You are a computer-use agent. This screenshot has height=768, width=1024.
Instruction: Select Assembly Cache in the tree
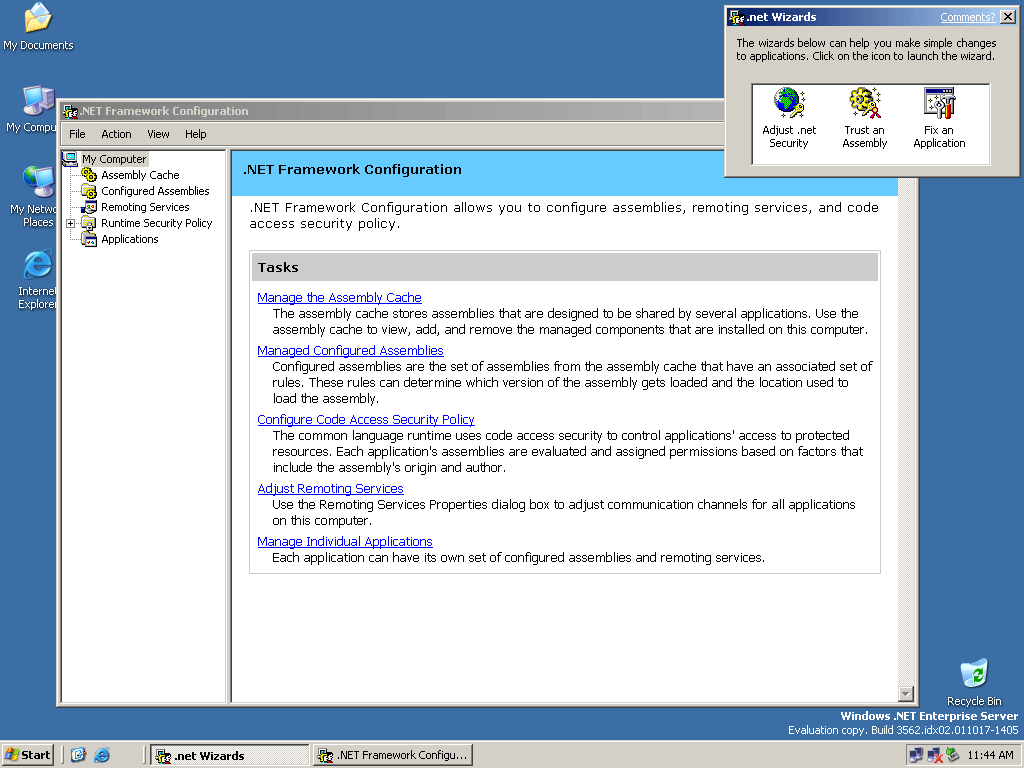tap(140, 175)
